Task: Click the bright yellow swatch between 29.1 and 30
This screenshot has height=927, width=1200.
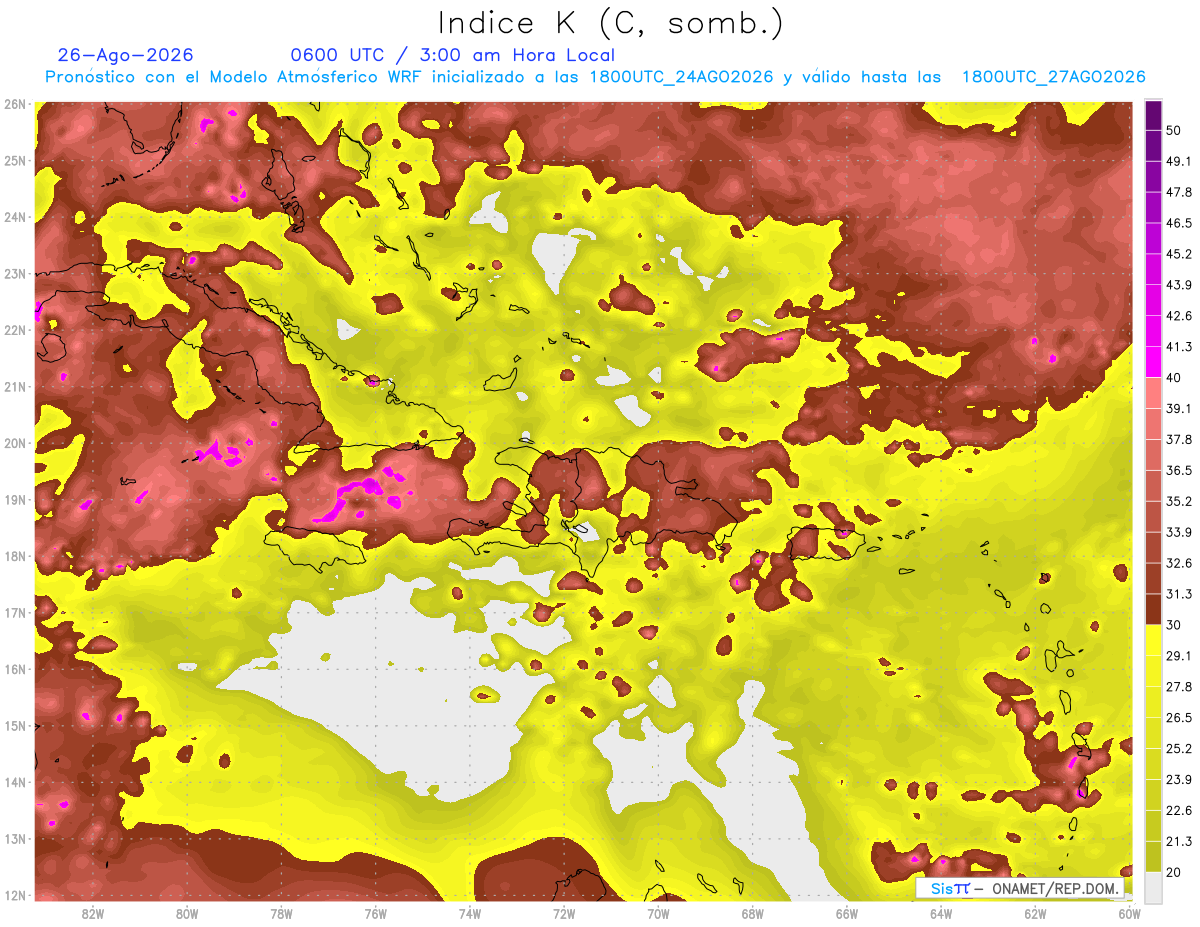Action: tap(1153, 640)
